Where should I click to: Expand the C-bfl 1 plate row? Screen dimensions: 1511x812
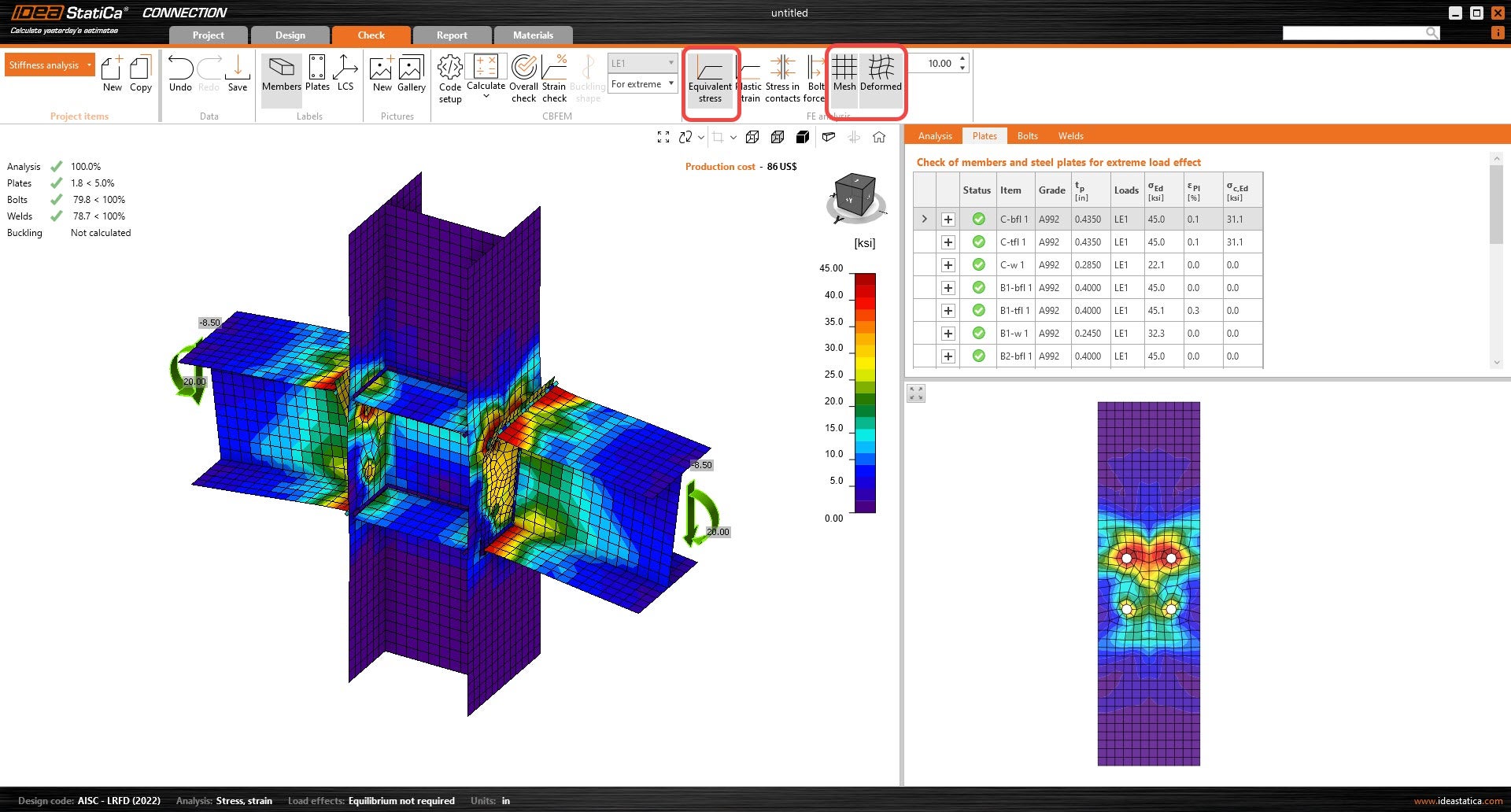coord(948,219)
